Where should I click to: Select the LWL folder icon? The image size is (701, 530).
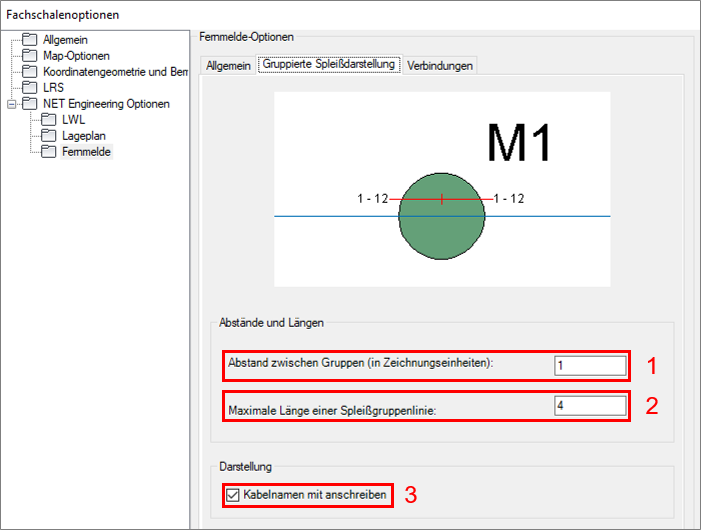(x=48, y=120)
